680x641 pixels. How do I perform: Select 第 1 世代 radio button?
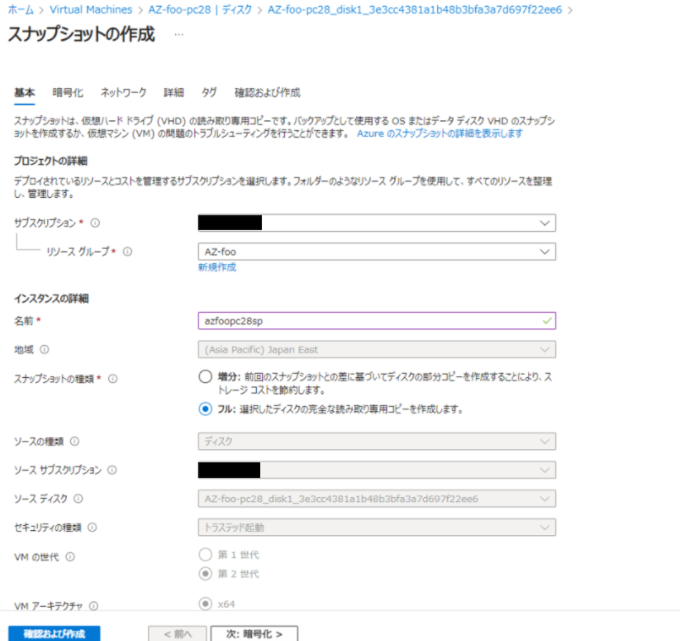[x=205, y=554]
